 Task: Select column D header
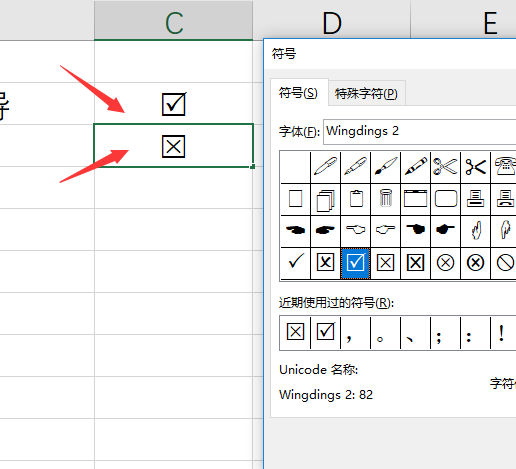(332, 23)
